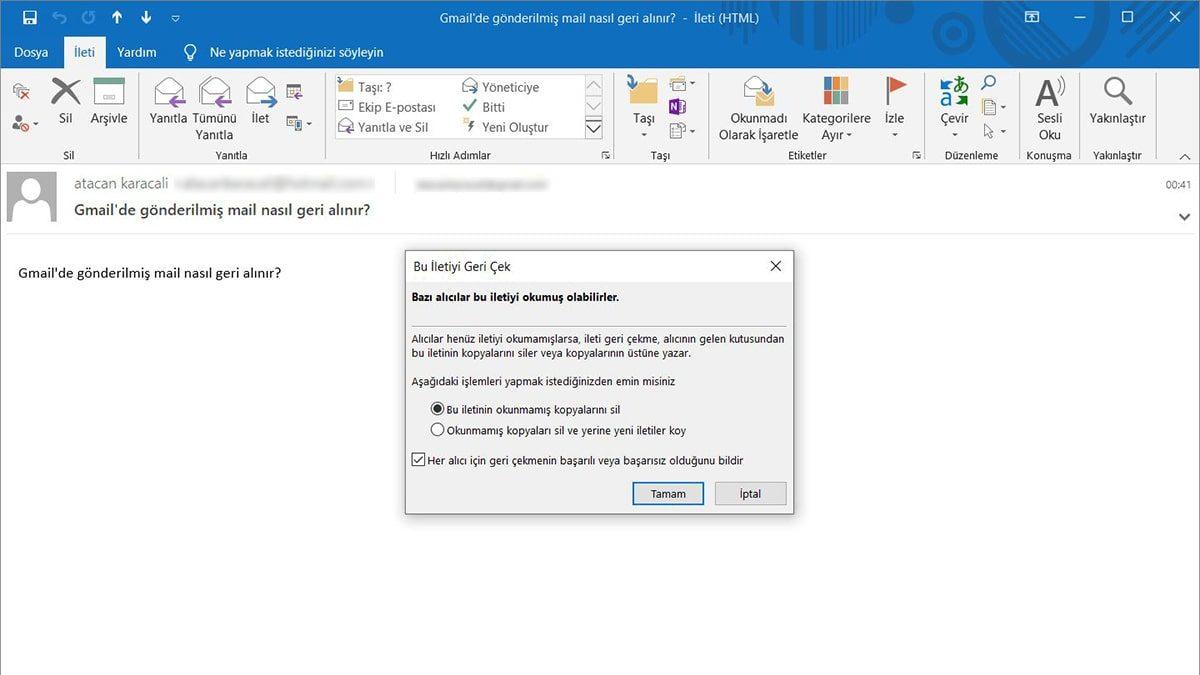Image resolution: width=1200 pixels, height=675 pixels.
Task: Select delete unread copies radio option
Action: point(437,408)
